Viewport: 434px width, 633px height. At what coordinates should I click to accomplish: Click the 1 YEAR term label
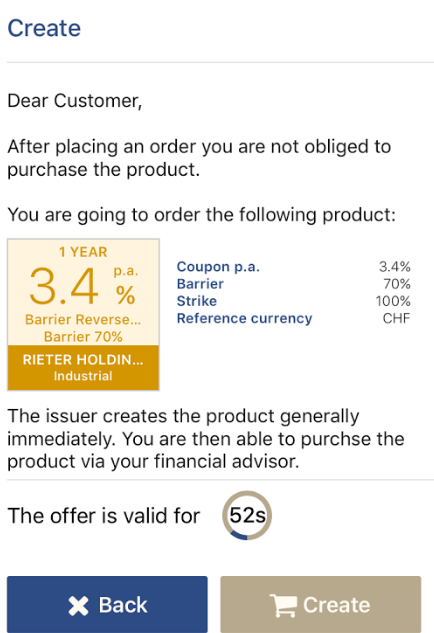click(x=83, y=252)
